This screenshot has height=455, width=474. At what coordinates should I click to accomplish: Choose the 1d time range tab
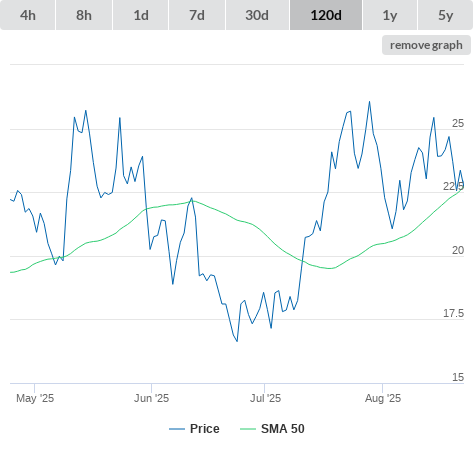tap(141, 15)
